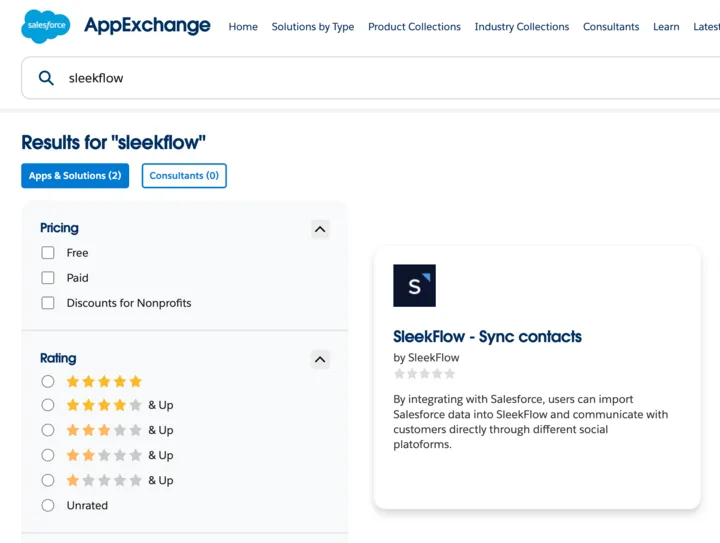Open SleekFlow - Sync contacts listing
The image size is (720, 543).
point(487,336)
